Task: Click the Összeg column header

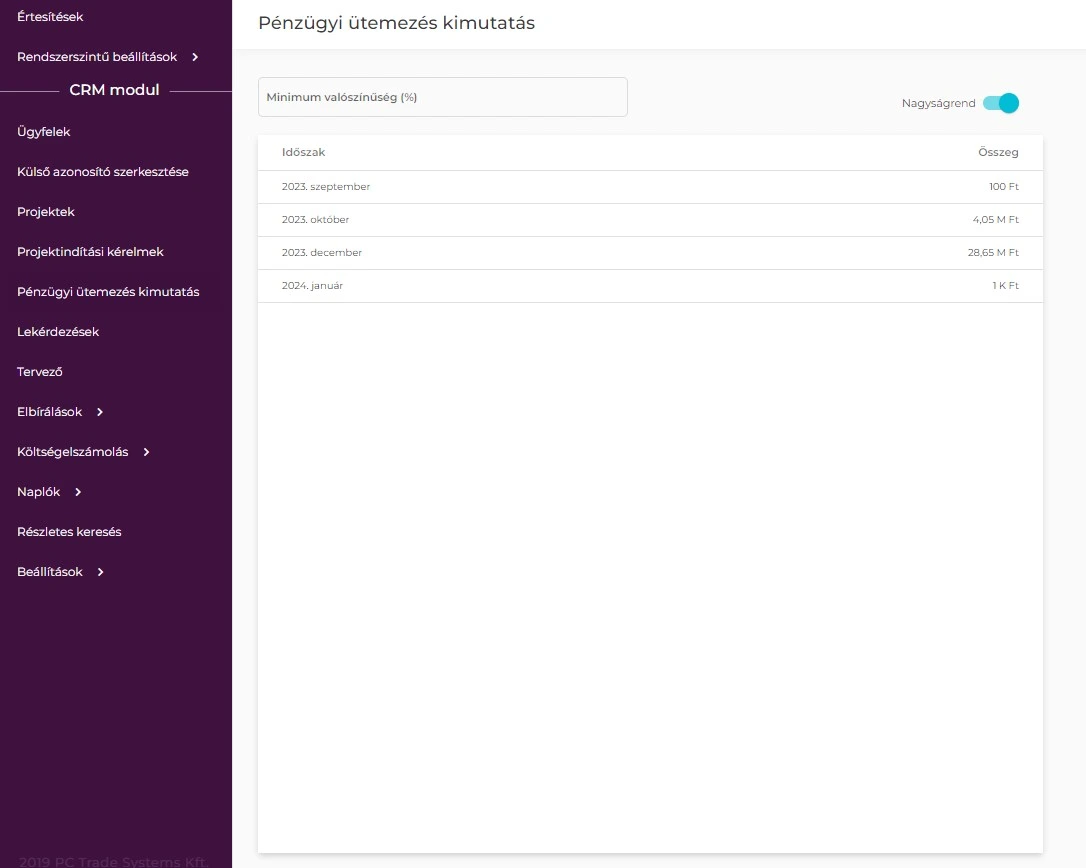Action: coord(997,153)
